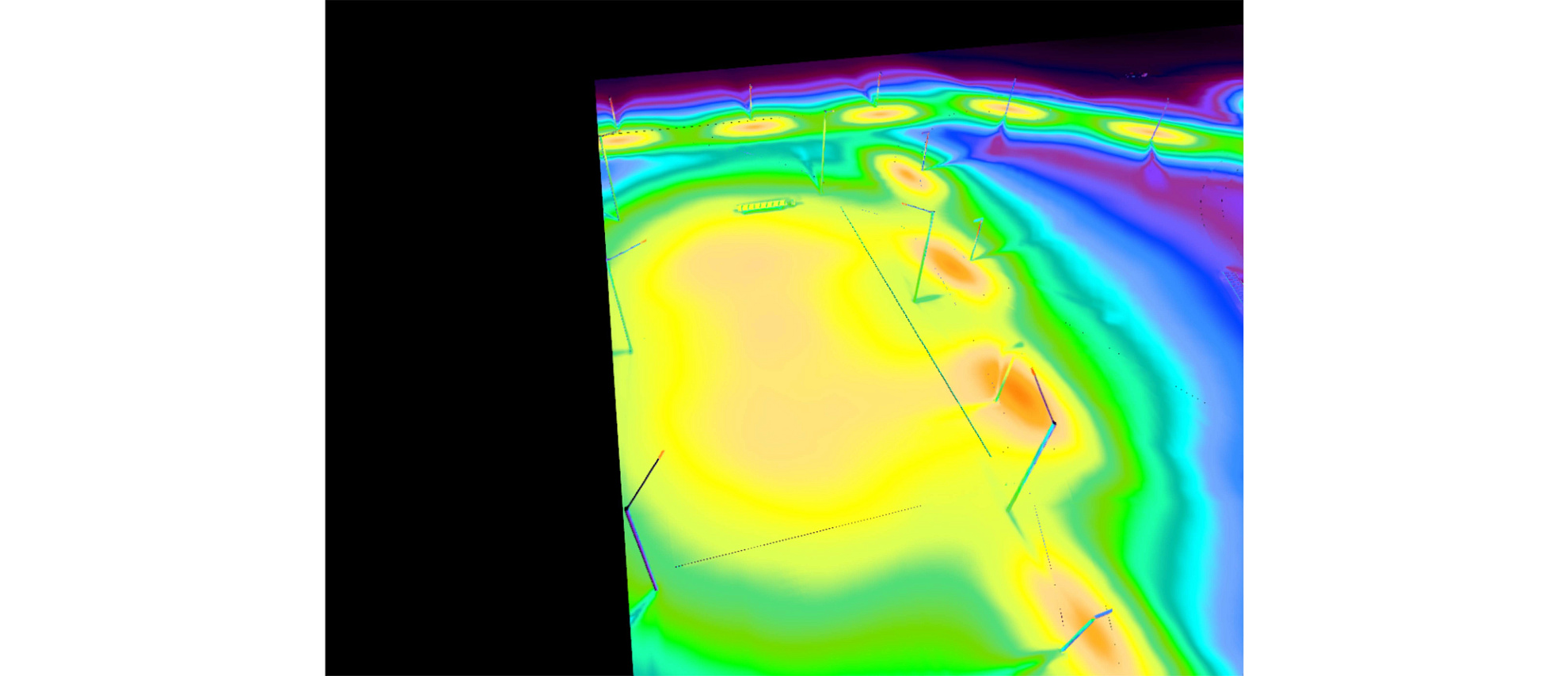Viewport: 1568px width, 676px height.
Task: Click the long cyan-green slanted pole
Action: pos(1032,467)
